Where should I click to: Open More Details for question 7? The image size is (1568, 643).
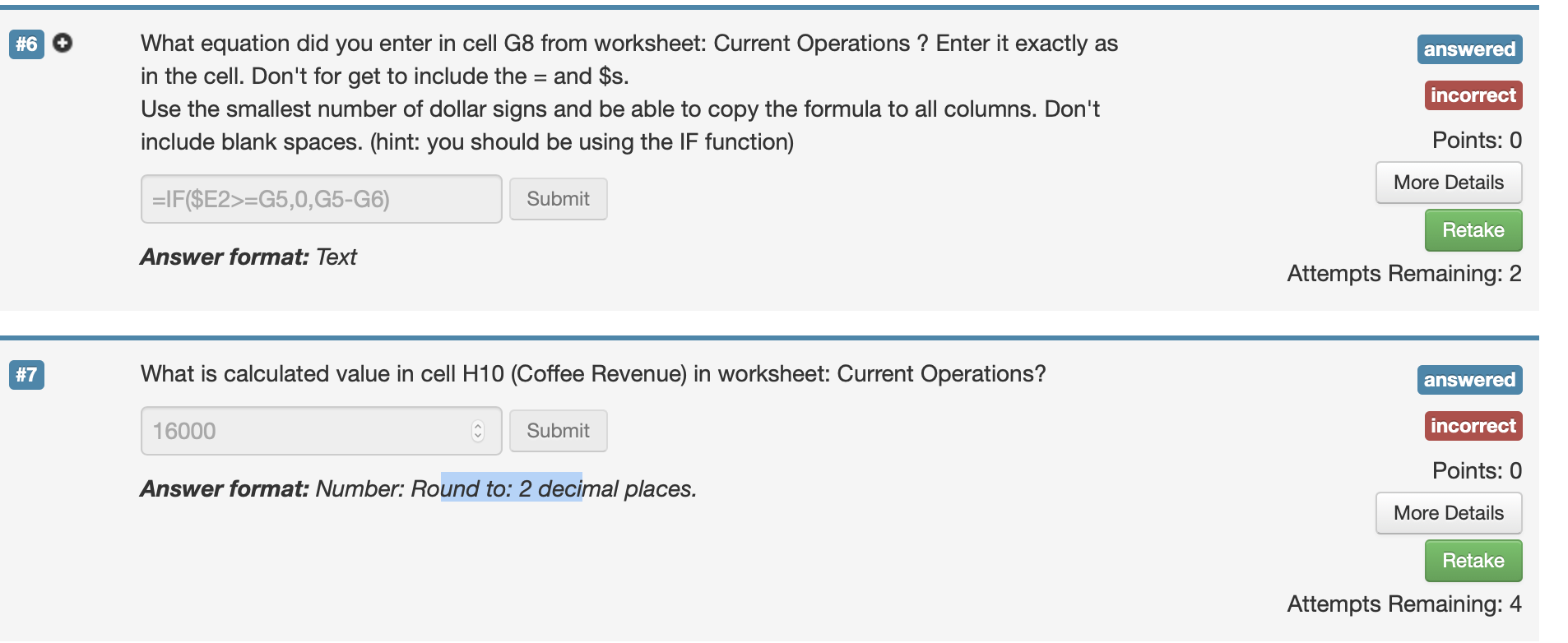(1448, 513)
